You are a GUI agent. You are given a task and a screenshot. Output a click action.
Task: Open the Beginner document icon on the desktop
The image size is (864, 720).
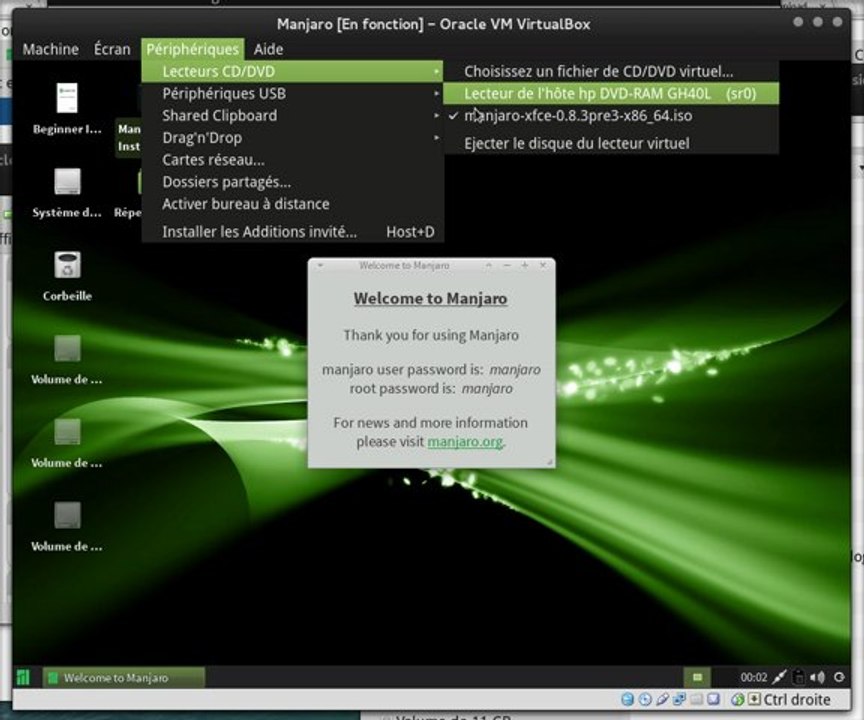(x=67, y=99)
